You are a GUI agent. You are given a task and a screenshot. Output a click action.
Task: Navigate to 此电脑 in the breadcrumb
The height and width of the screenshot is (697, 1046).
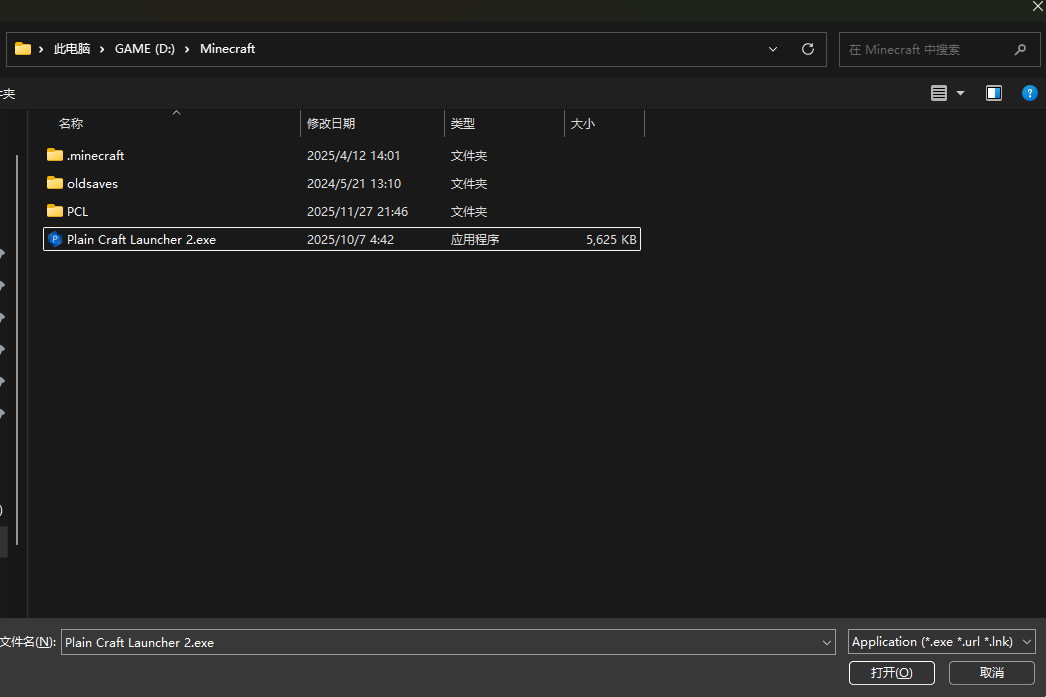coord(70,48)
